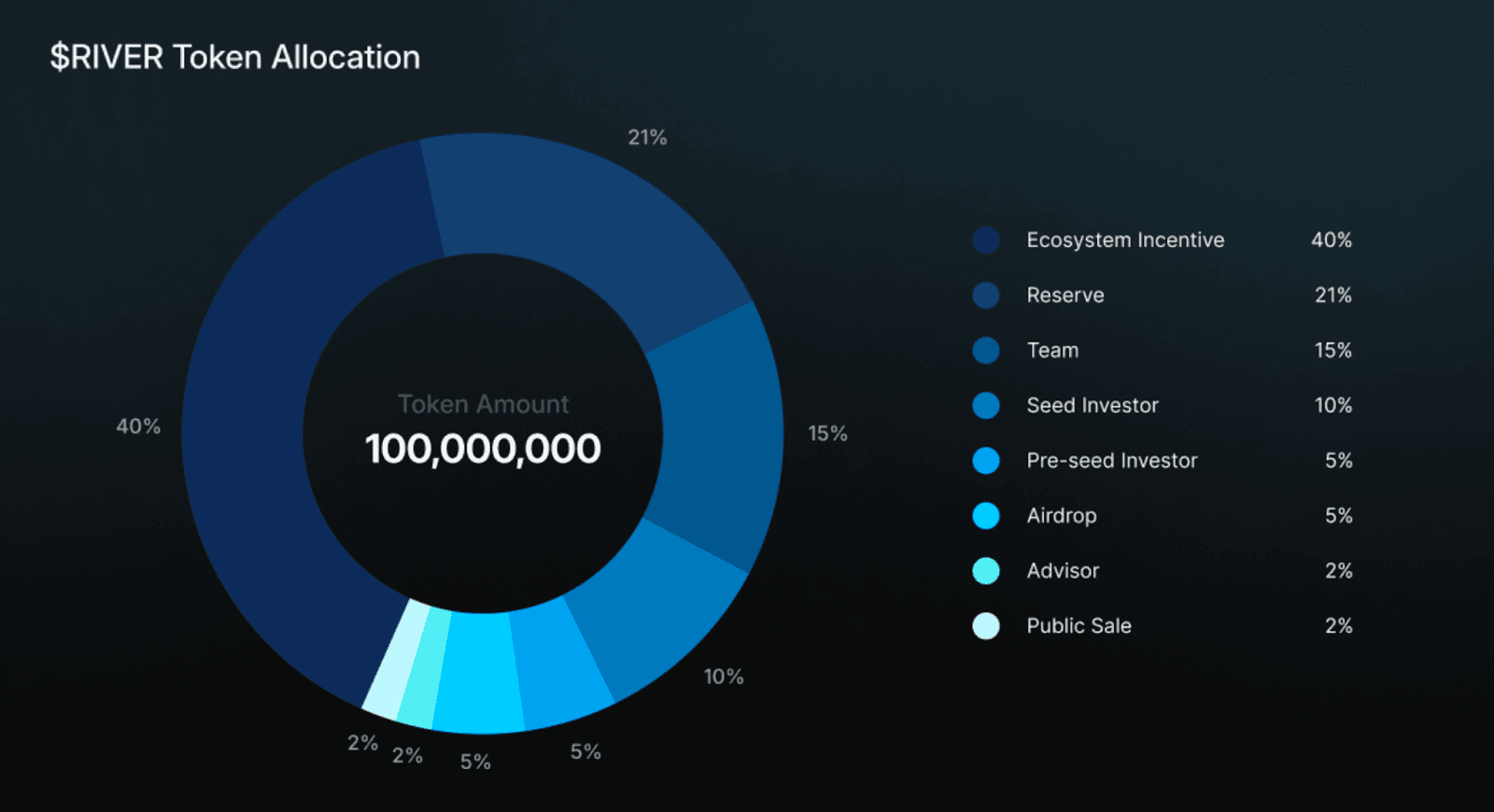
Task: Click the "Reserve" legend text
Action: point(1065,296)
